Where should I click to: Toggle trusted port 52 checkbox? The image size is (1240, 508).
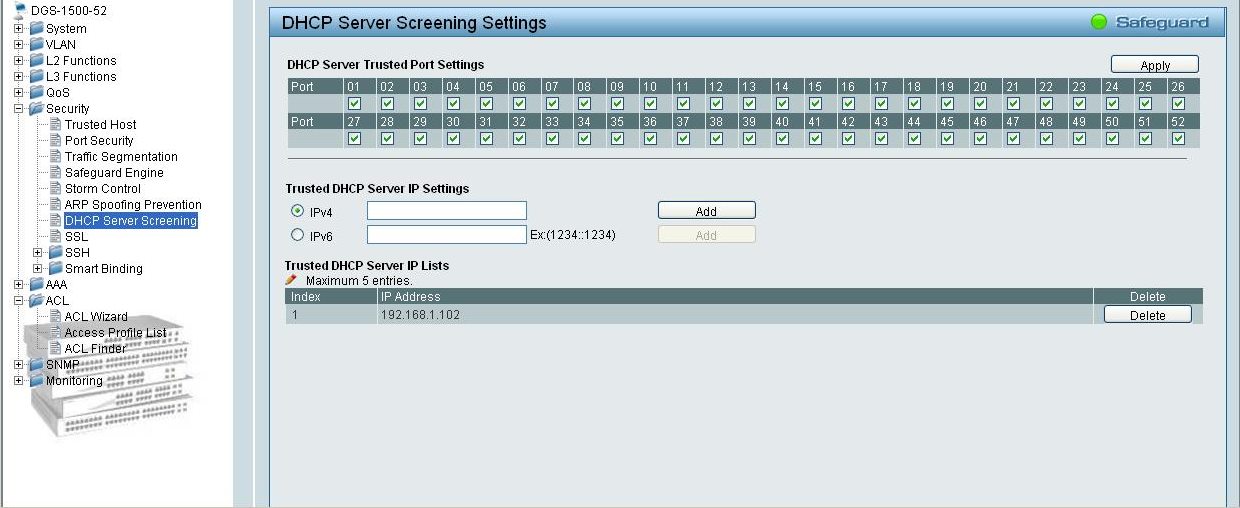pyautogui.click(x=1178, y=138)
